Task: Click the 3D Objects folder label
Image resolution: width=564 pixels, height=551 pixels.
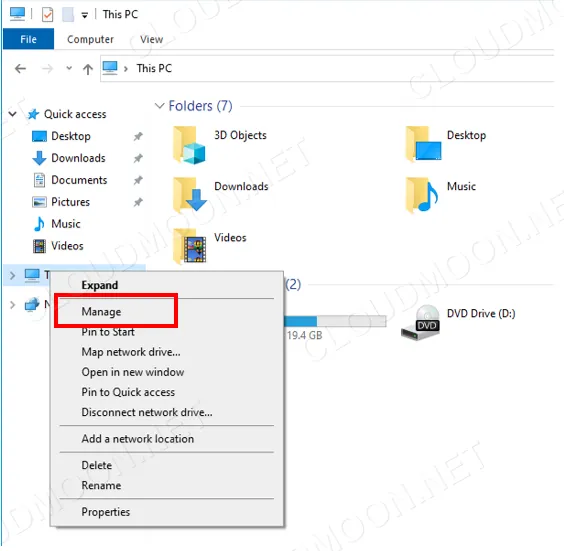Action: 240,135
